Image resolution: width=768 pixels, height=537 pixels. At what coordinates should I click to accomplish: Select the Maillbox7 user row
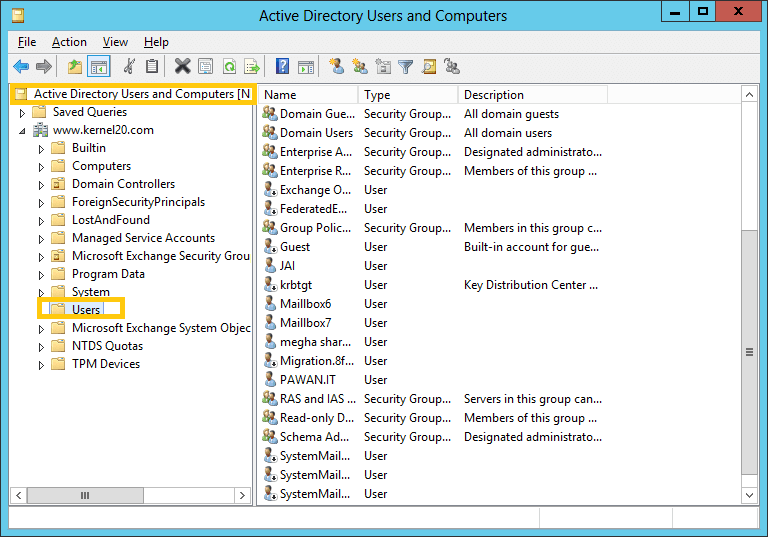pos(305,323)
